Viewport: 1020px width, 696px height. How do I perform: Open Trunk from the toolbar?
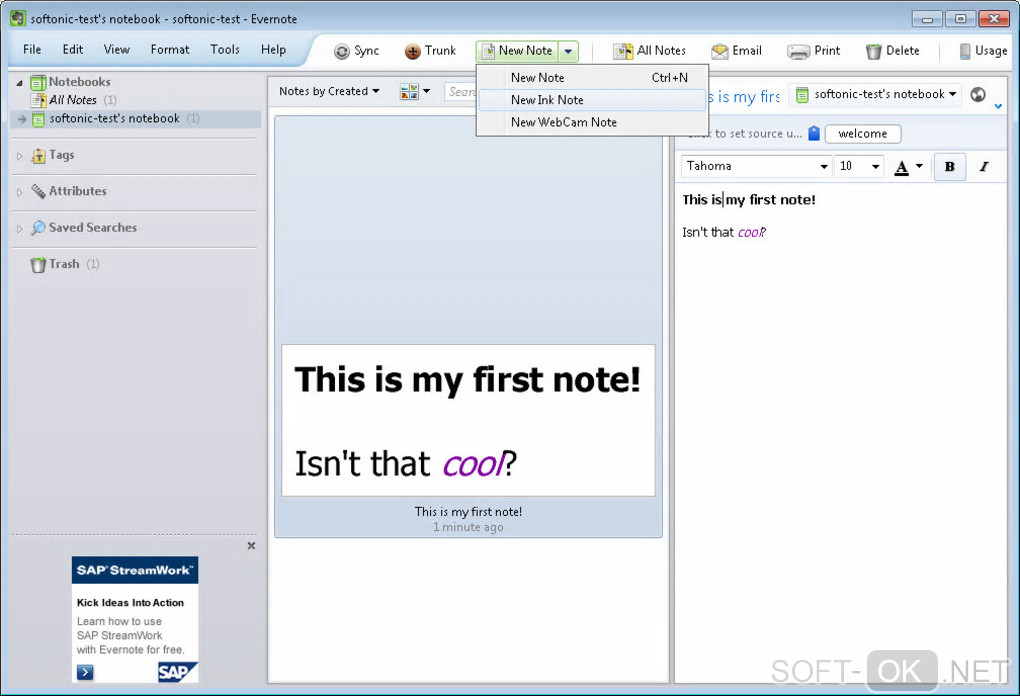coord(429,51)
